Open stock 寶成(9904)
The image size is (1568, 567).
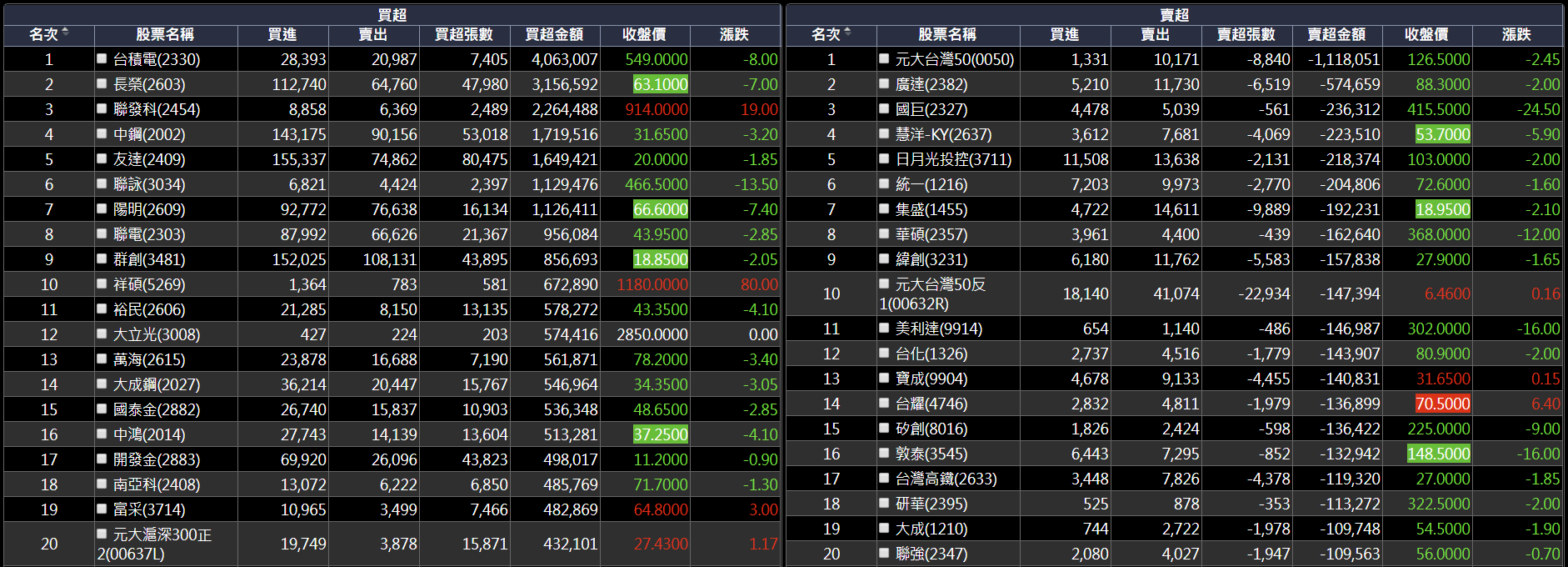(931, 379)
